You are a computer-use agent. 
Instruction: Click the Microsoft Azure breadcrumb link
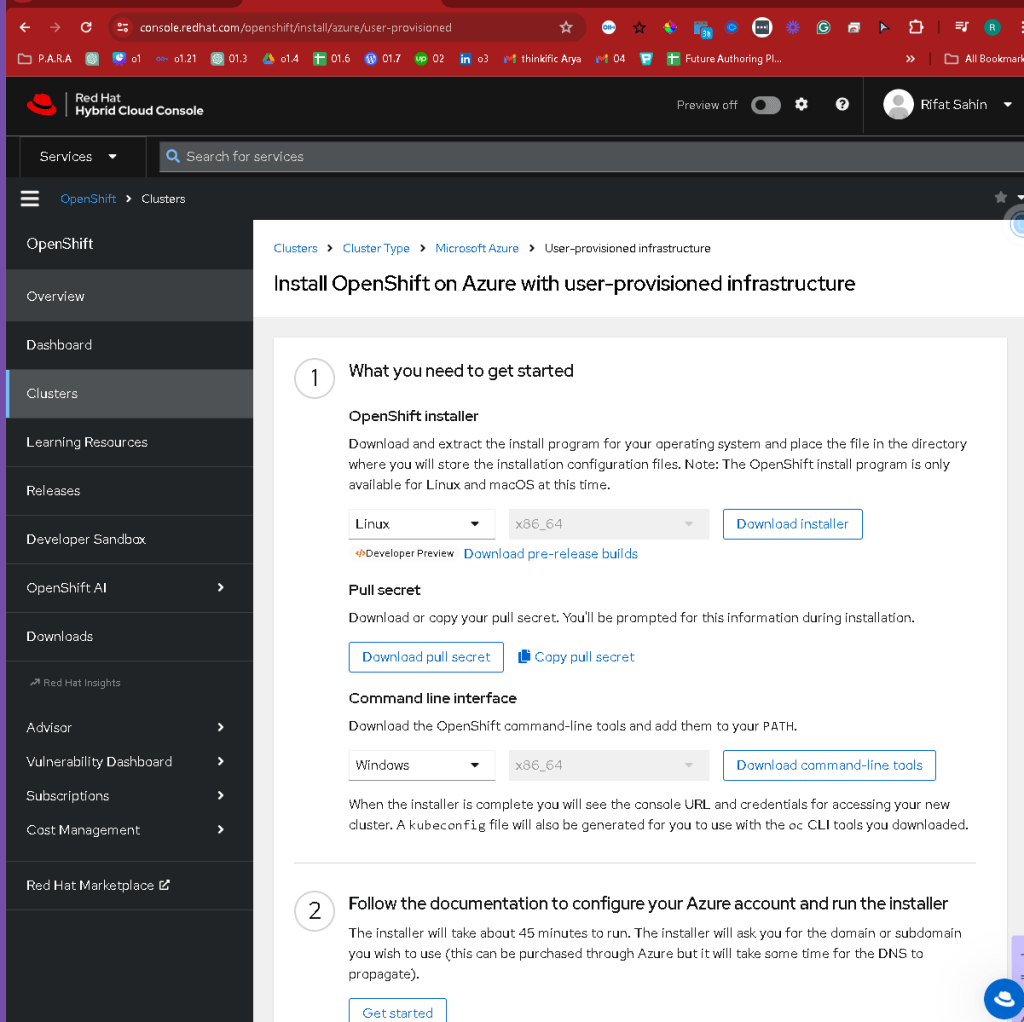[x=477, y=248]
